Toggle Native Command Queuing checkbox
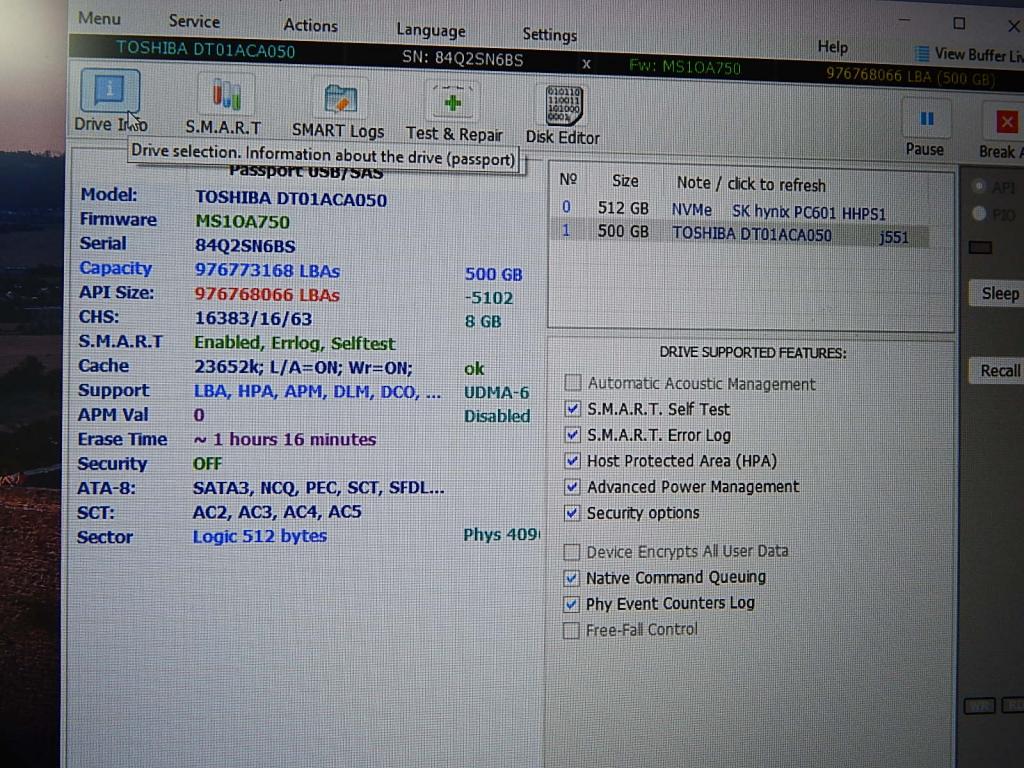Image resolution: width=1024 pixels, height=768 pixels. [572, 578]
